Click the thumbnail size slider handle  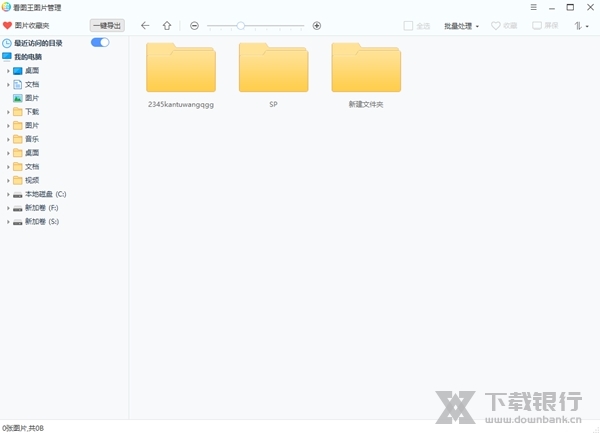point(241,26)
